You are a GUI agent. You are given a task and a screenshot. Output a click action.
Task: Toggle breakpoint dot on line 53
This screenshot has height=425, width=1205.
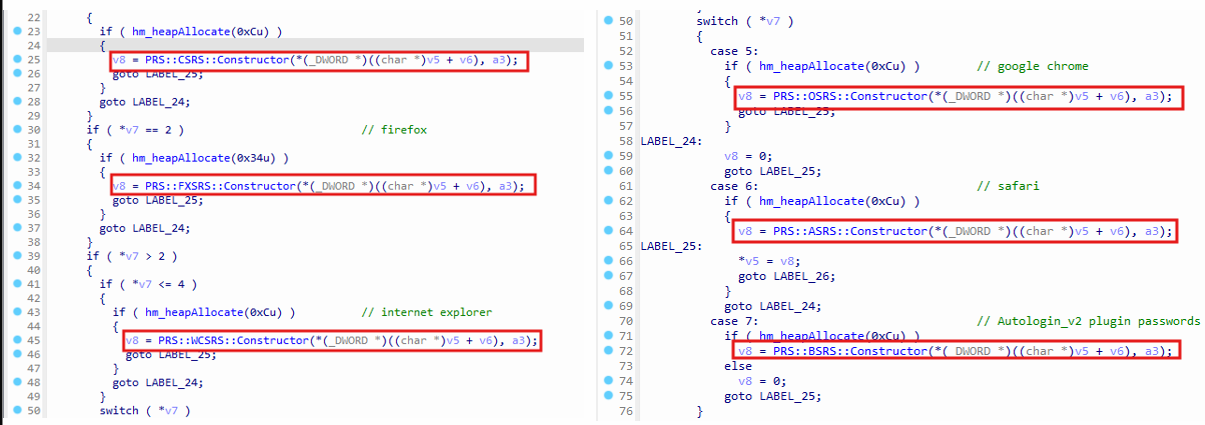610,66
